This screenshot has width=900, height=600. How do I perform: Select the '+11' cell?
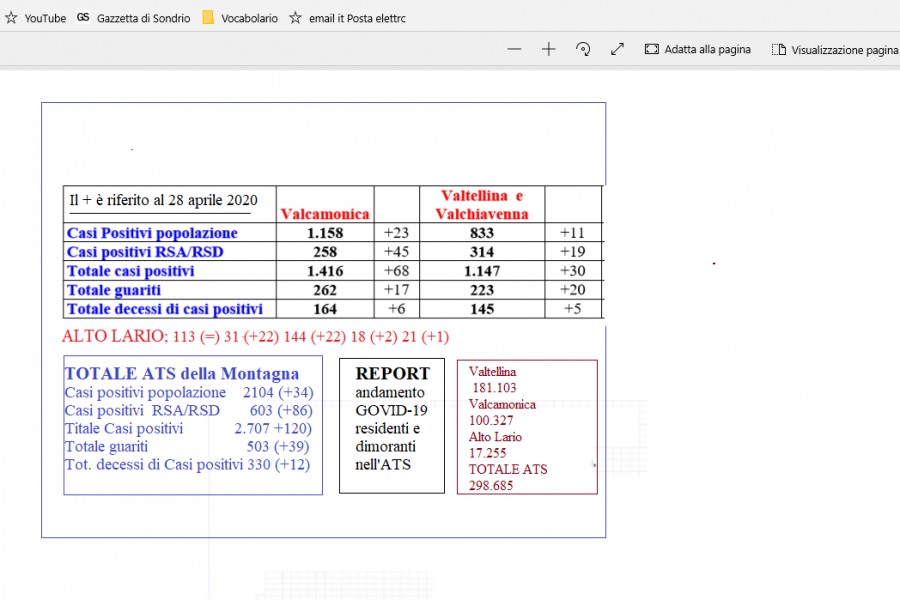[x=572, y=233]
